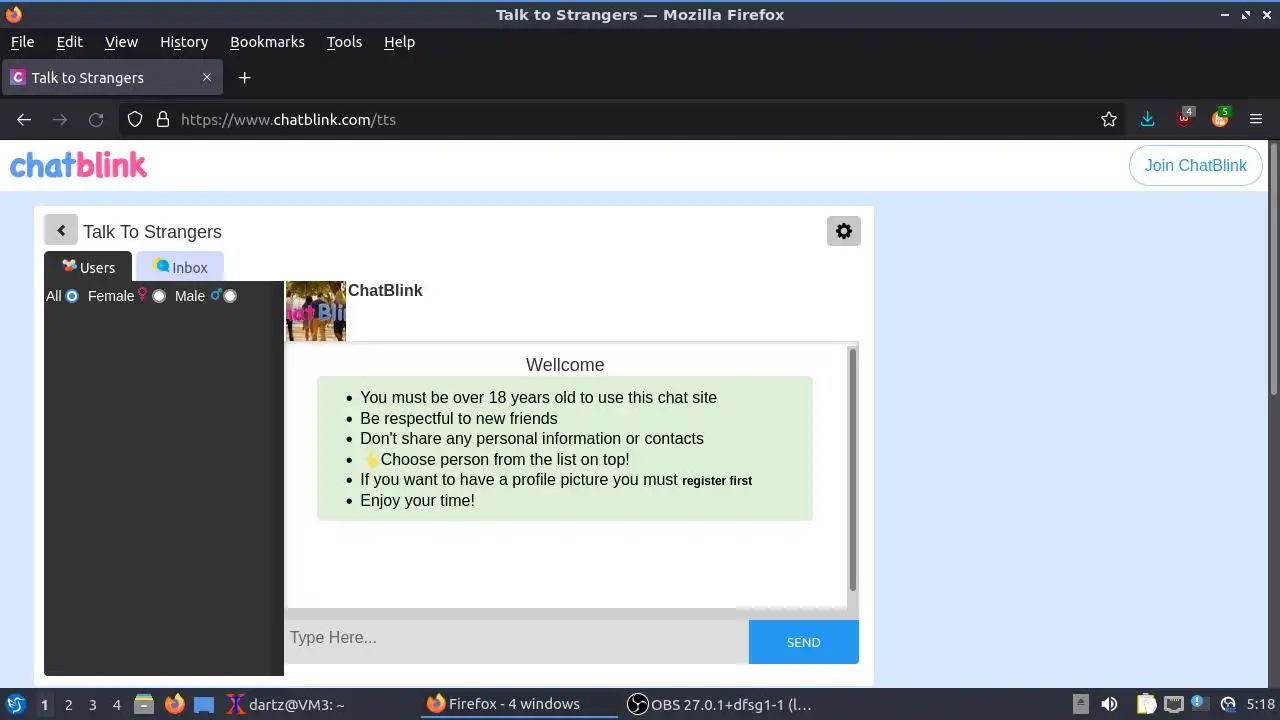Open the Edit menu

[x=69, y=42]
